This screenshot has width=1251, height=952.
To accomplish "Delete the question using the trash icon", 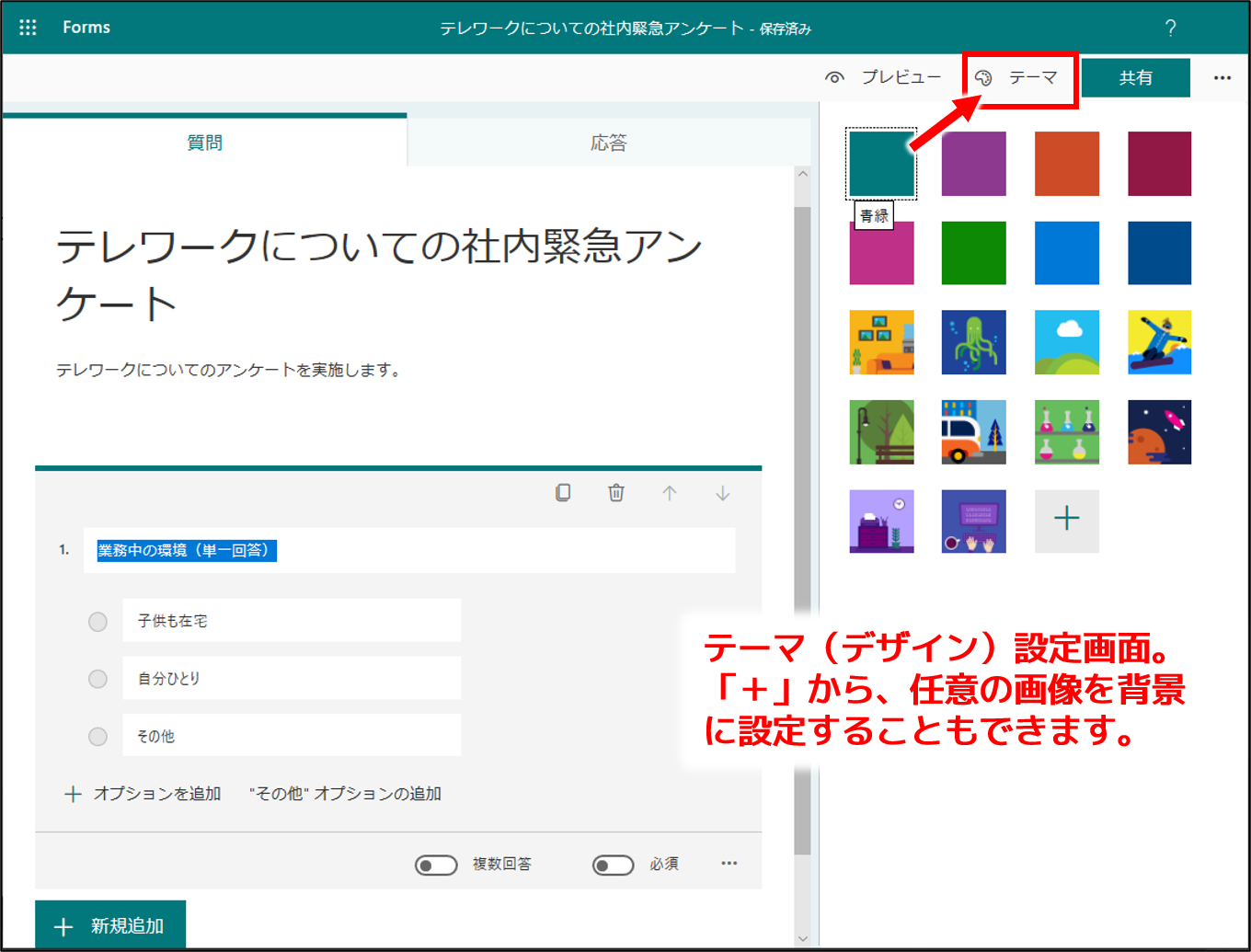I will coord(616,493).
